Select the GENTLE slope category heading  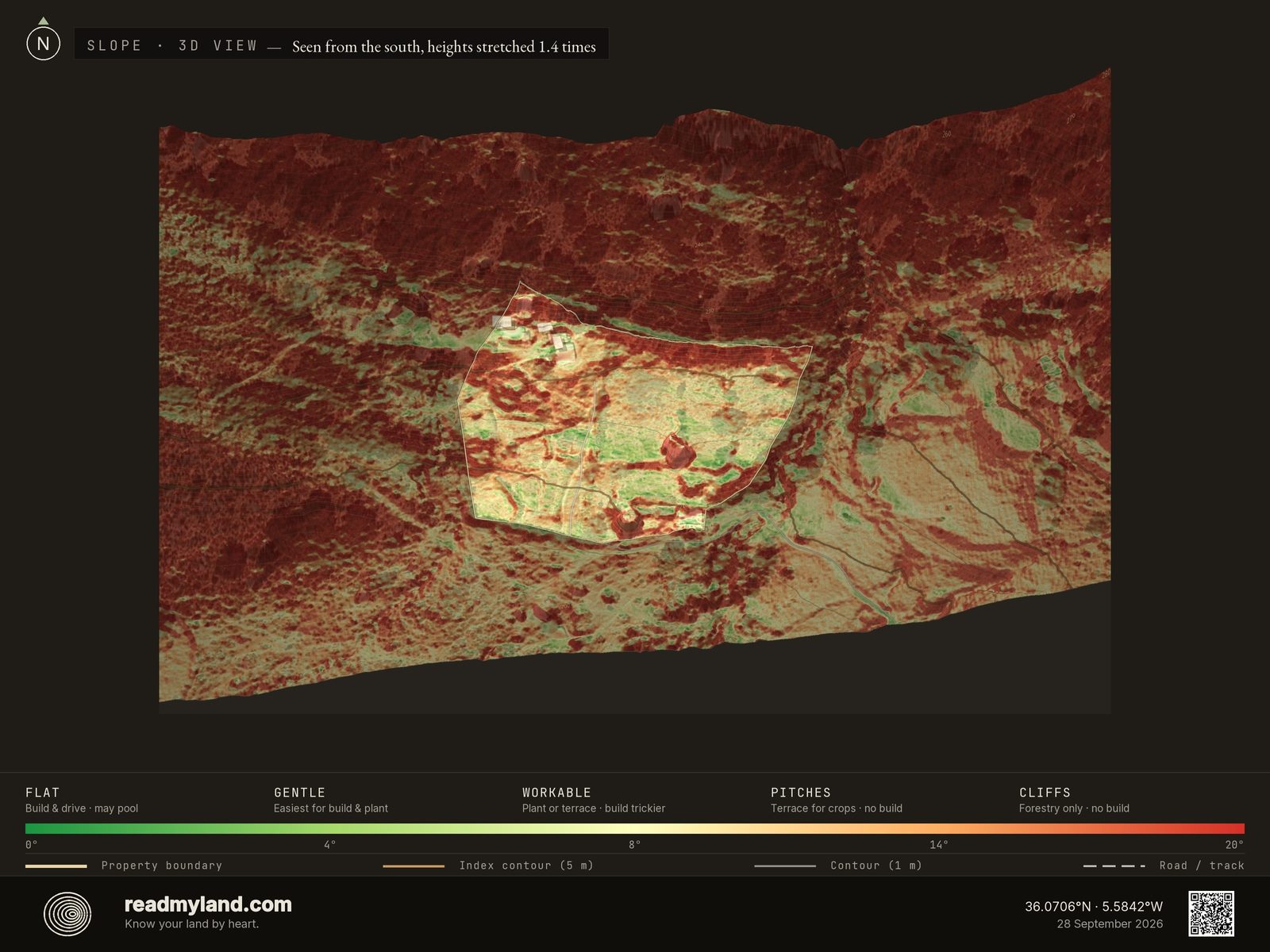(x=300, y=793)
